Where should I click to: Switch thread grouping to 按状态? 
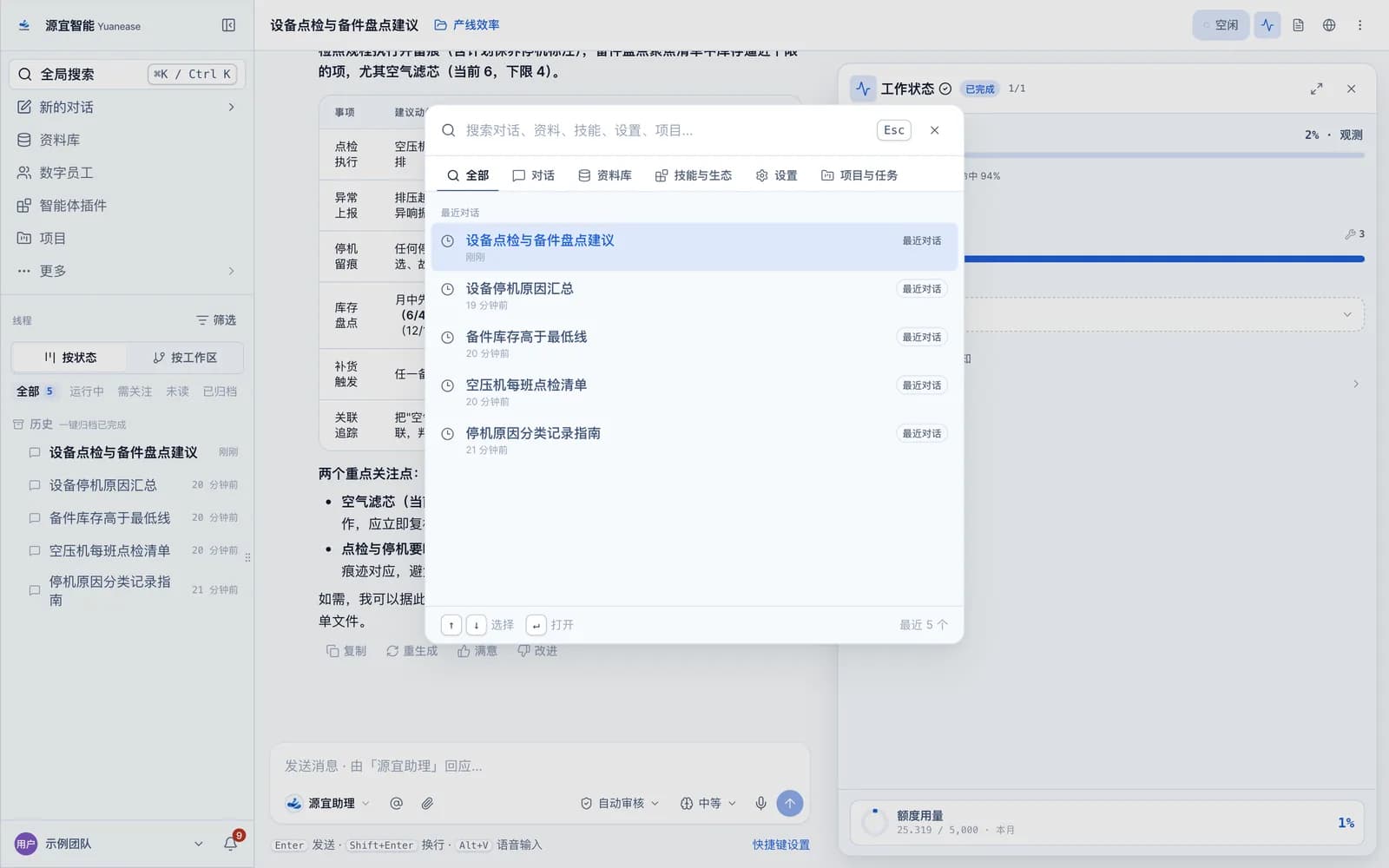[69, 358]
